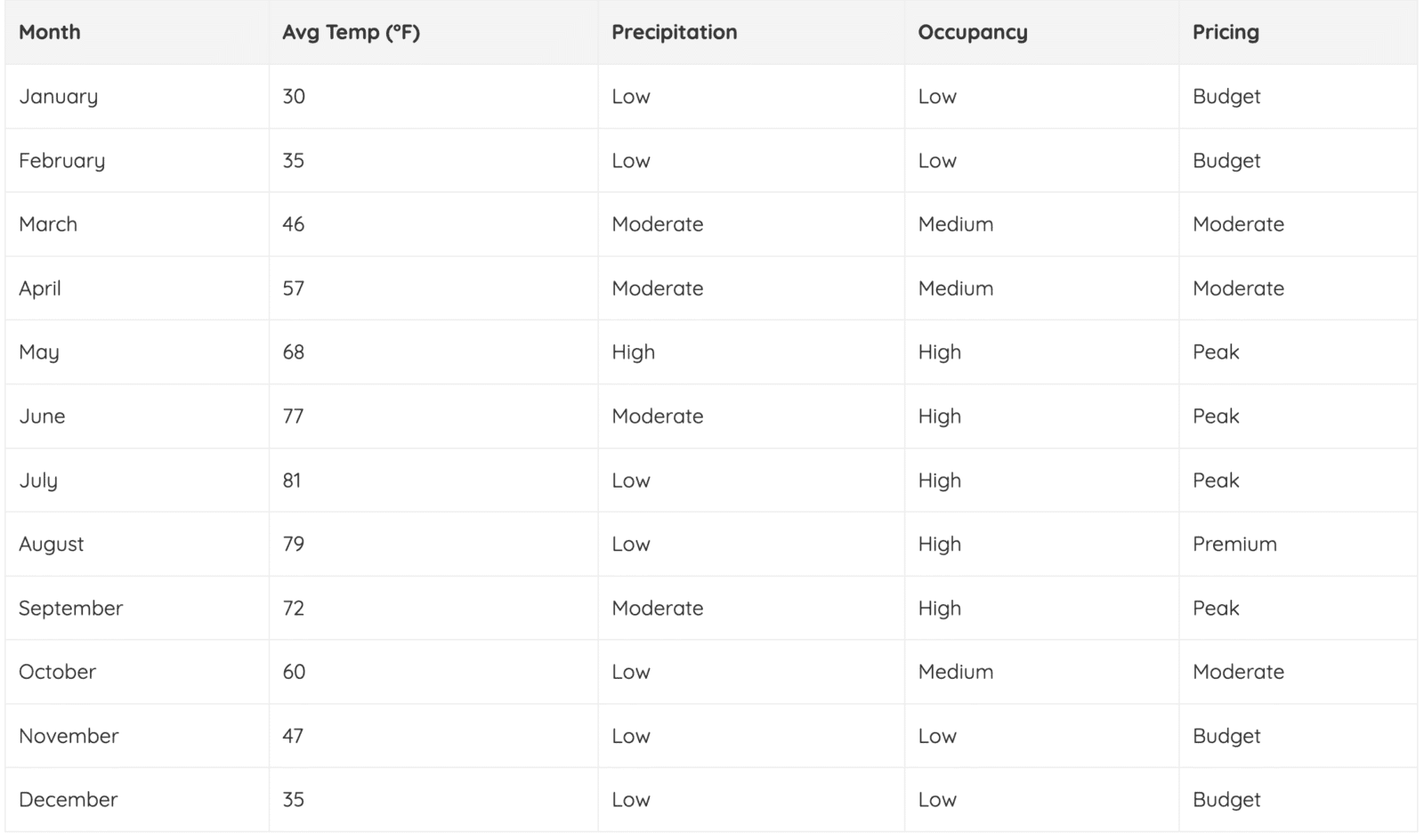Viewport: 1424px width, 840px height.
Task: Select July's temperature value 81
Action: click(292, 481)
